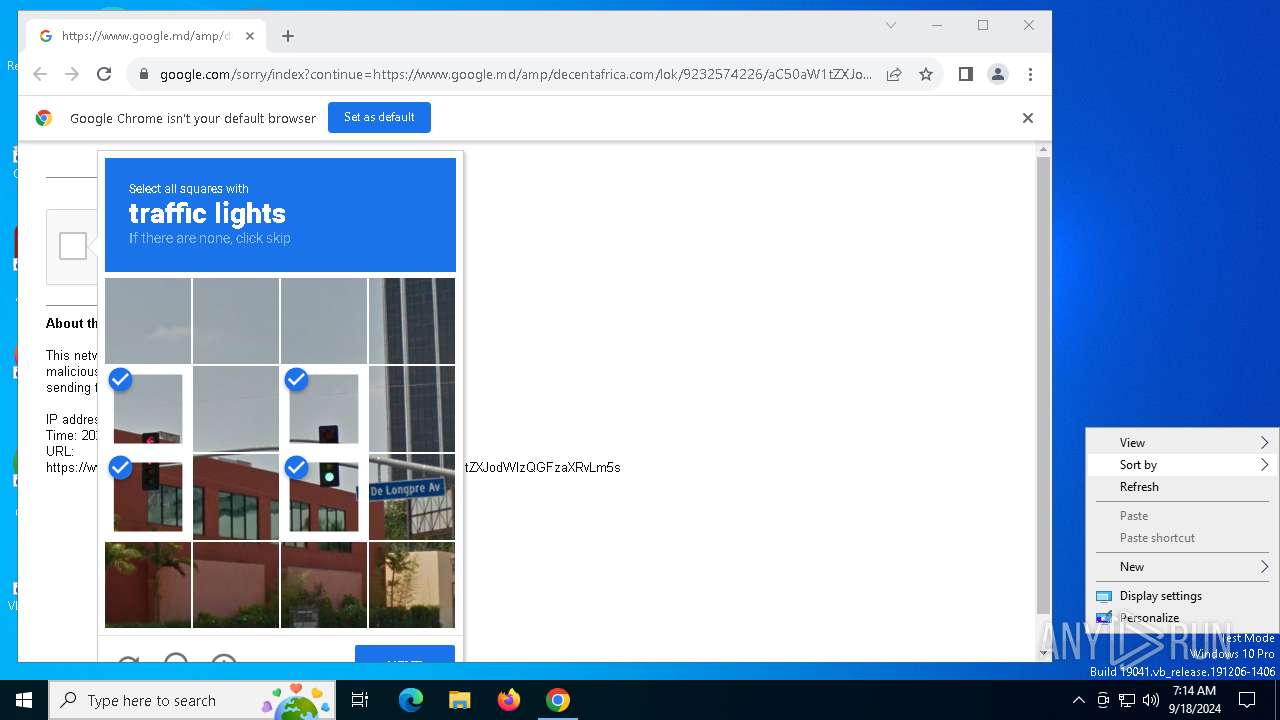
Task: Select the gray sky tile in the top left
Action: 148,321
